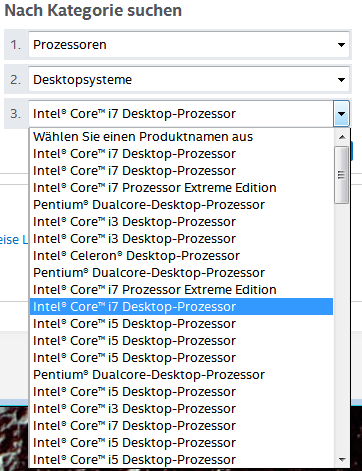Choose the Core i7 Extreme Edition above the highlighted entry
Viewport: 362px width, 471px height.
pyautogui.click(x=181, y=290)
